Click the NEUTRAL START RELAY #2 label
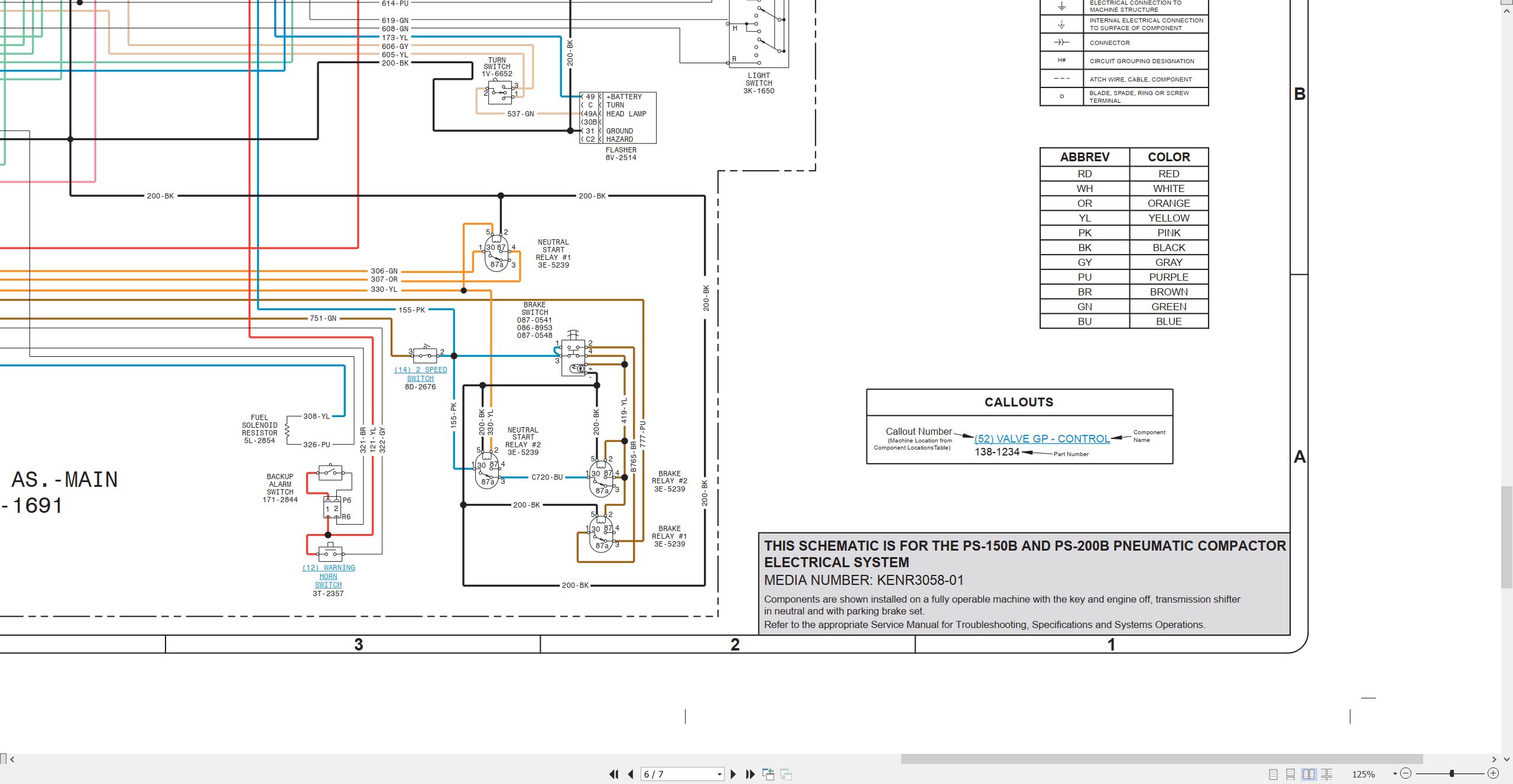This screenshot has height=784, width=1513. coord(523,441)
